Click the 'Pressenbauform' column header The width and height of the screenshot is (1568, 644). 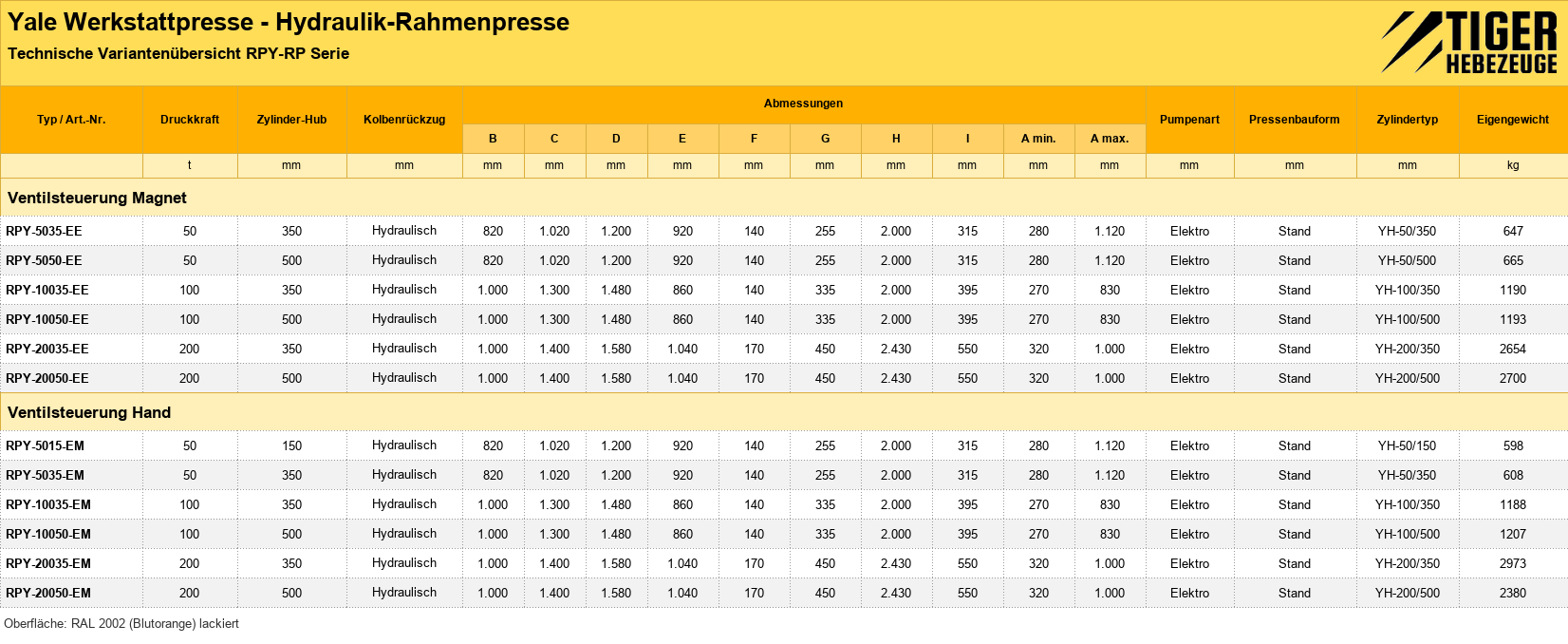coord(1295,120)
